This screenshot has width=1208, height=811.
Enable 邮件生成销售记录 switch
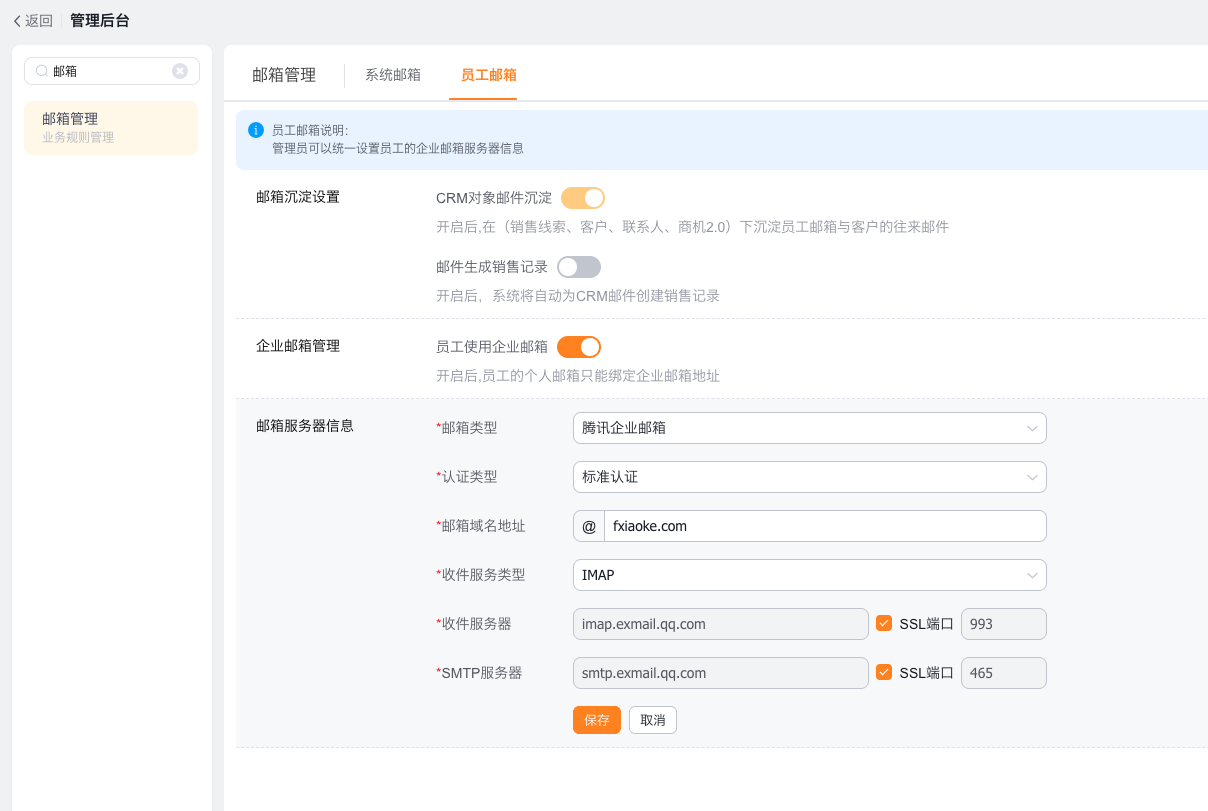tap(578, 267)
